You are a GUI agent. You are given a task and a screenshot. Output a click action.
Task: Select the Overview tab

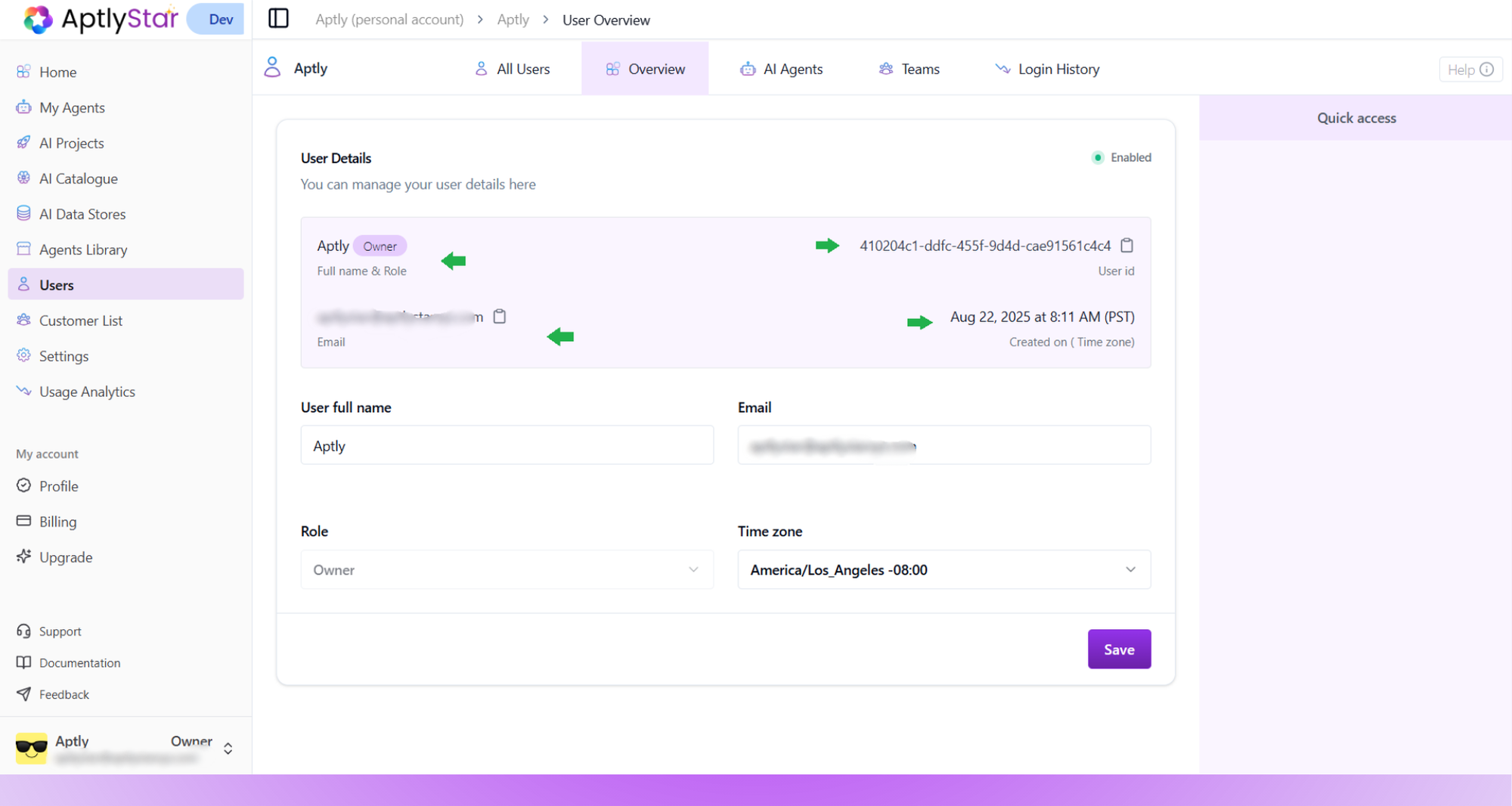[645, 69]
